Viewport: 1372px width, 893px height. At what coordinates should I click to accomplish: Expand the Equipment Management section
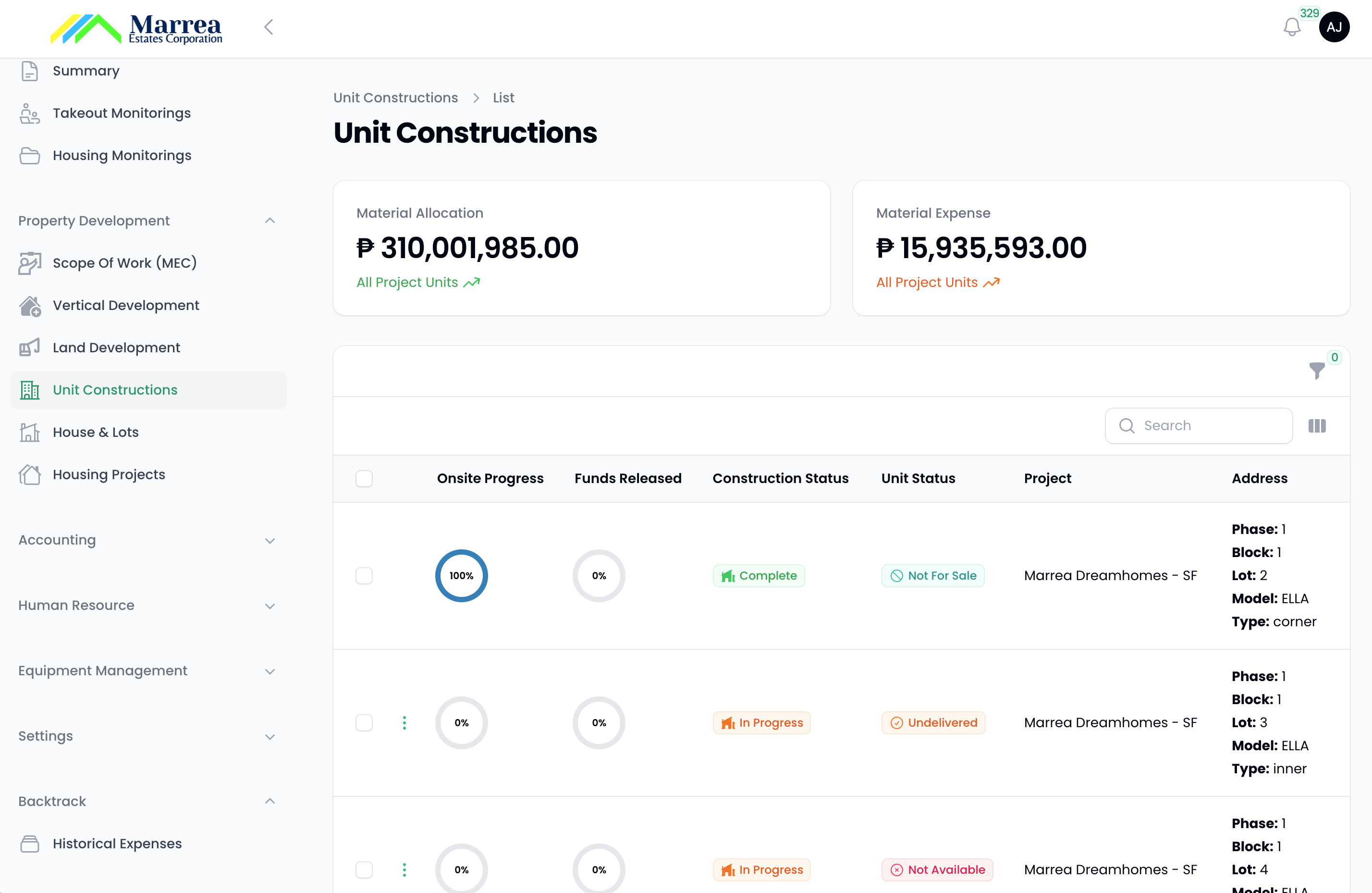(x=270, y=671)
